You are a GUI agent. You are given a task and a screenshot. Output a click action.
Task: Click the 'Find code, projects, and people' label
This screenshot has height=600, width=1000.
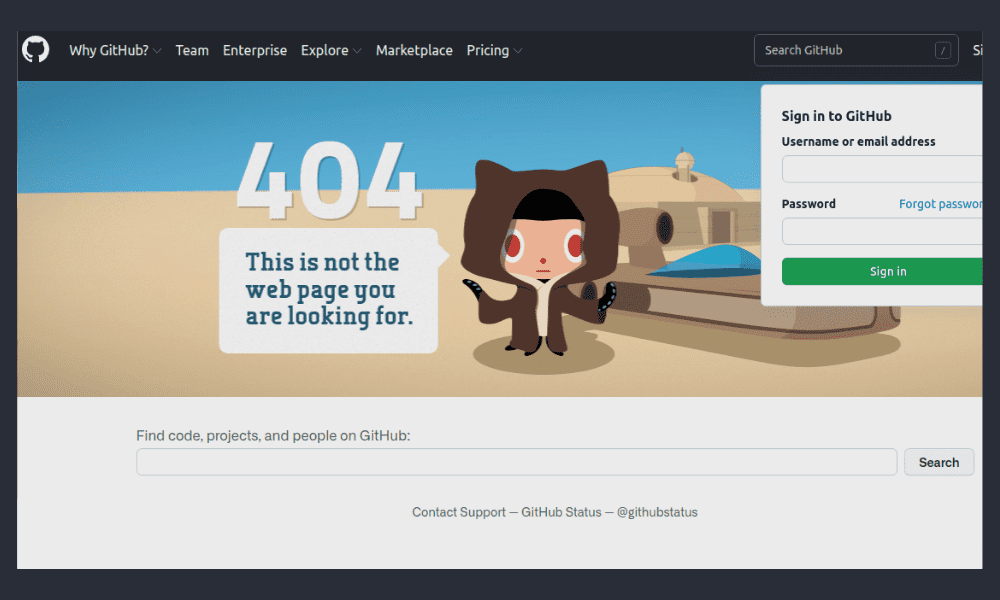point(273,435)
